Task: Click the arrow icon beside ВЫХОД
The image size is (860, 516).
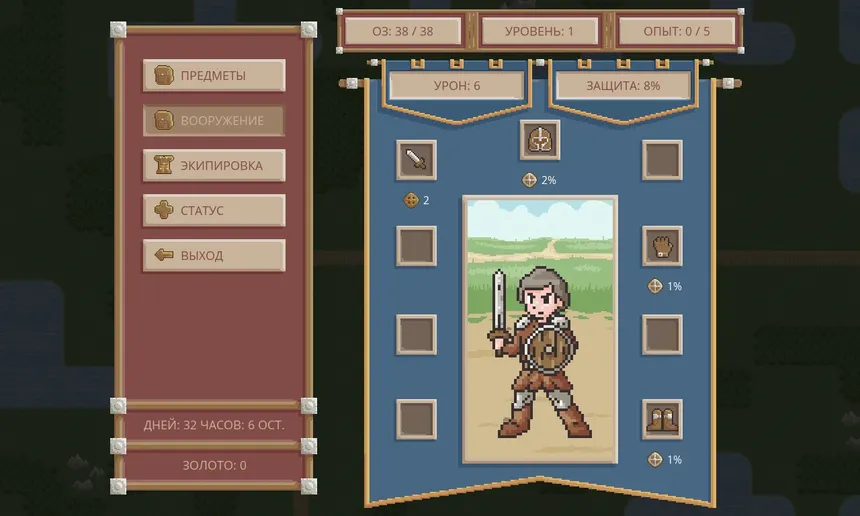Action: click(164, 254)
